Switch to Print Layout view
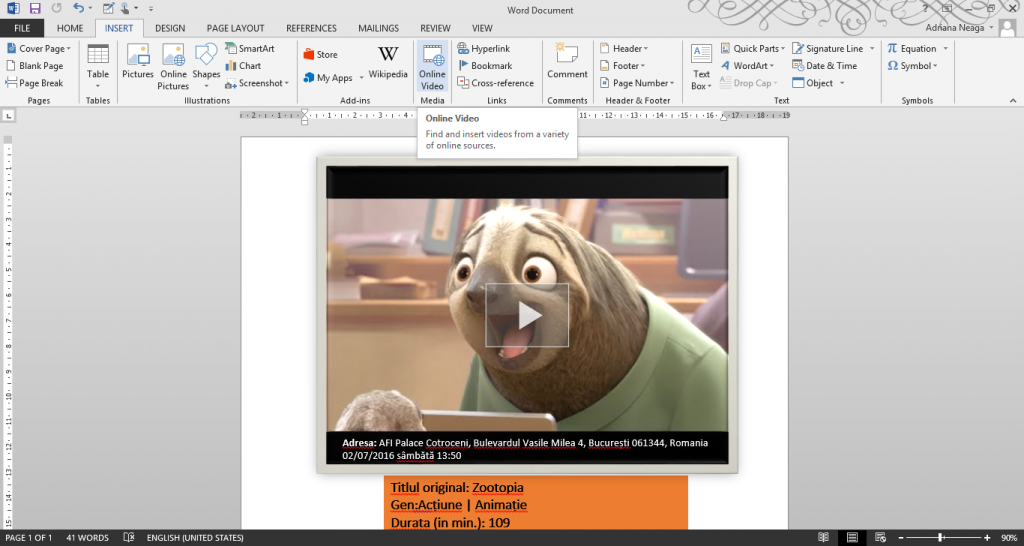This screenshot has height=546, width=1024. 852,538
